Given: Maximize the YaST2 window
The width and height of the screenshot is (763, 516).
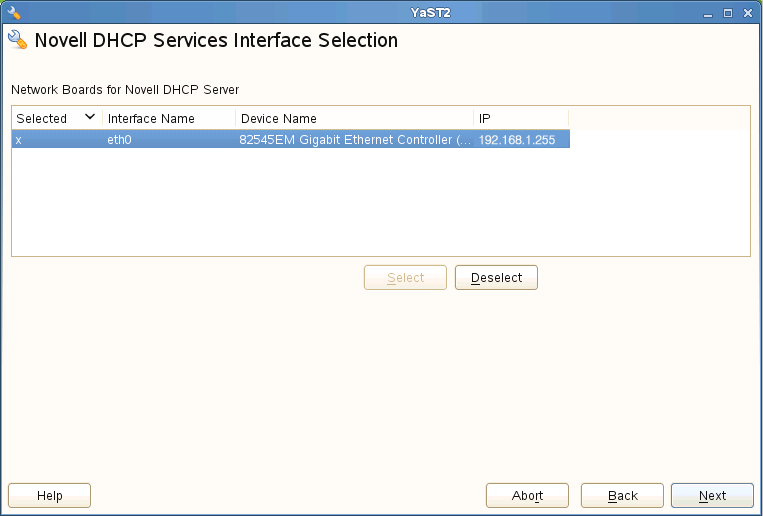Looking at the screenshot, I should point(728,13).
